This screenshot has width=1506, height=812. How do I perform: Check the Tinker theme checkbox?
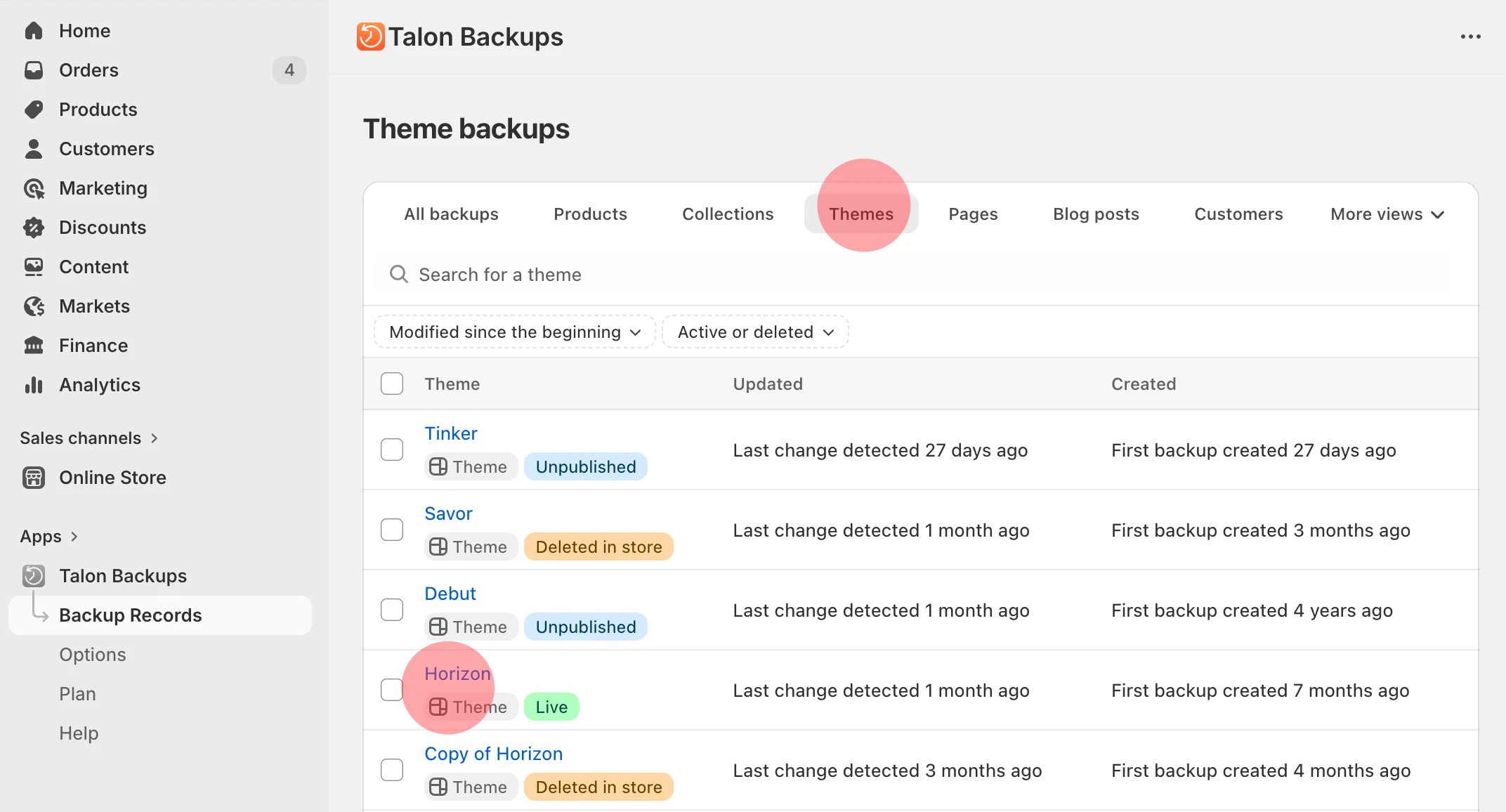392,450
